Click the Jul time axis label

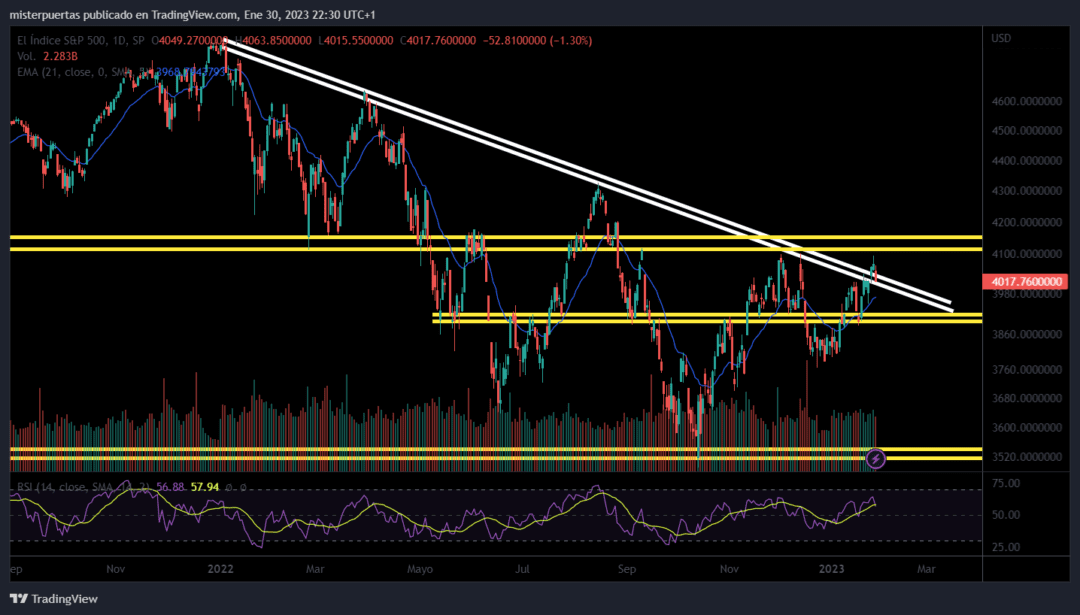(522, 569)
